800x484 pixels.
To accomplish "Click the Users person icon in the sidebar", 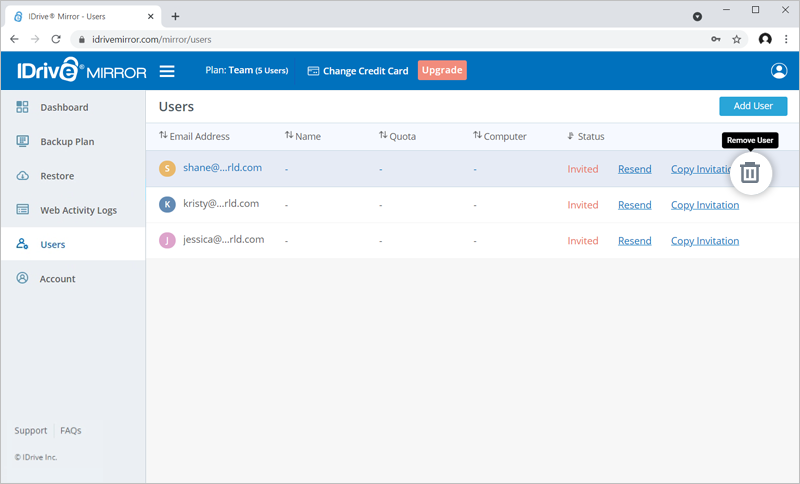I will coord(22,243).
